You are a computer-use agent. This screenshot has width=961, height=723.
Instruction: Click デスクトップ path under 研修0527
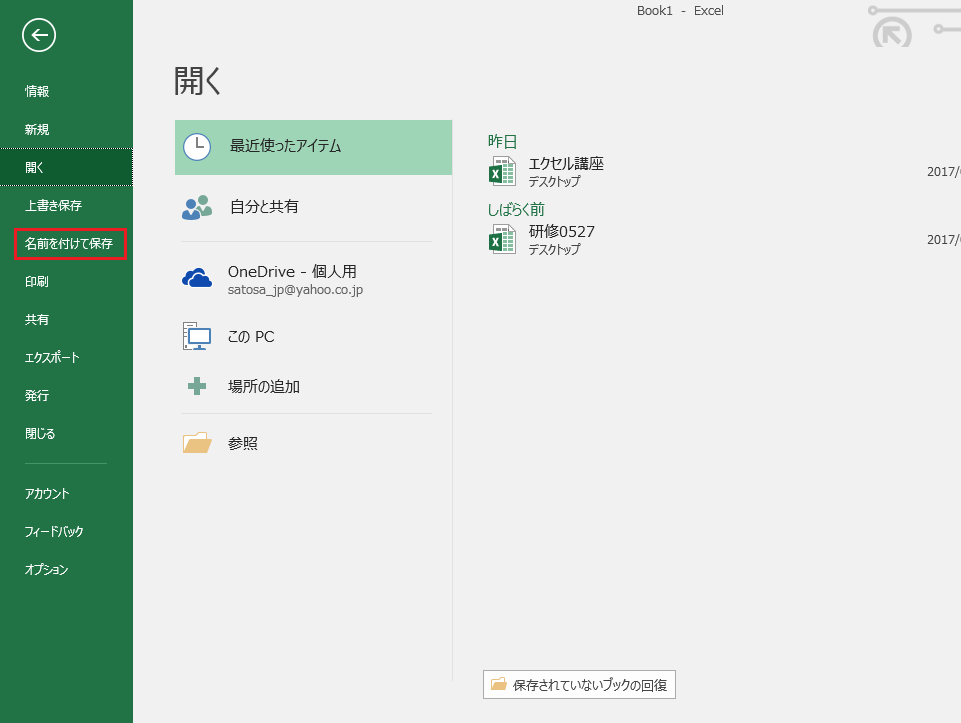pos(554,249)
